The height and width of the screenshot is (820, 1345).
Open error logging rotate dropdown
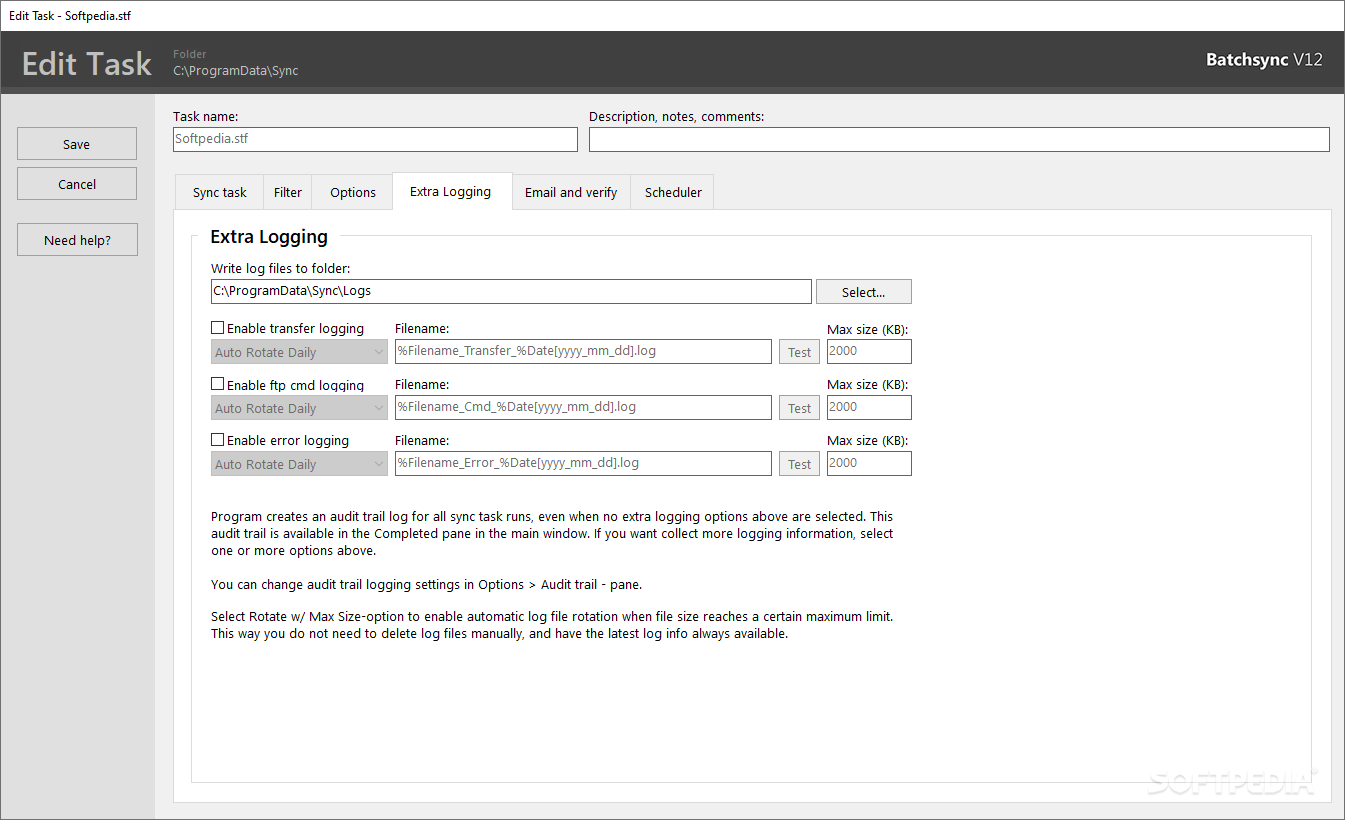(299, 464)
